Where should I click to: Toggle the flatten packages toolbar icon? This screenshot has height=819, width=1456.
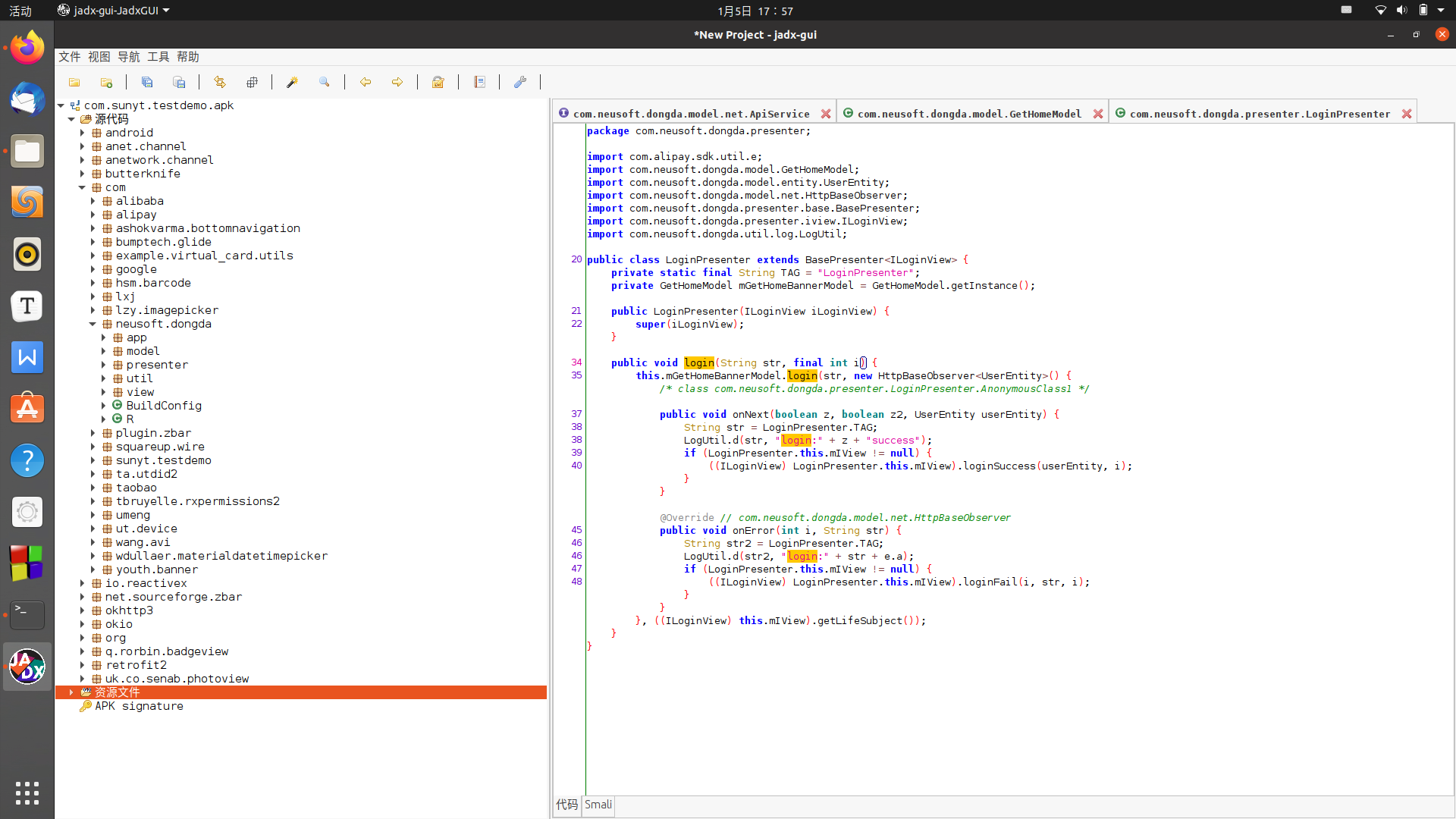tap(252, 82)
